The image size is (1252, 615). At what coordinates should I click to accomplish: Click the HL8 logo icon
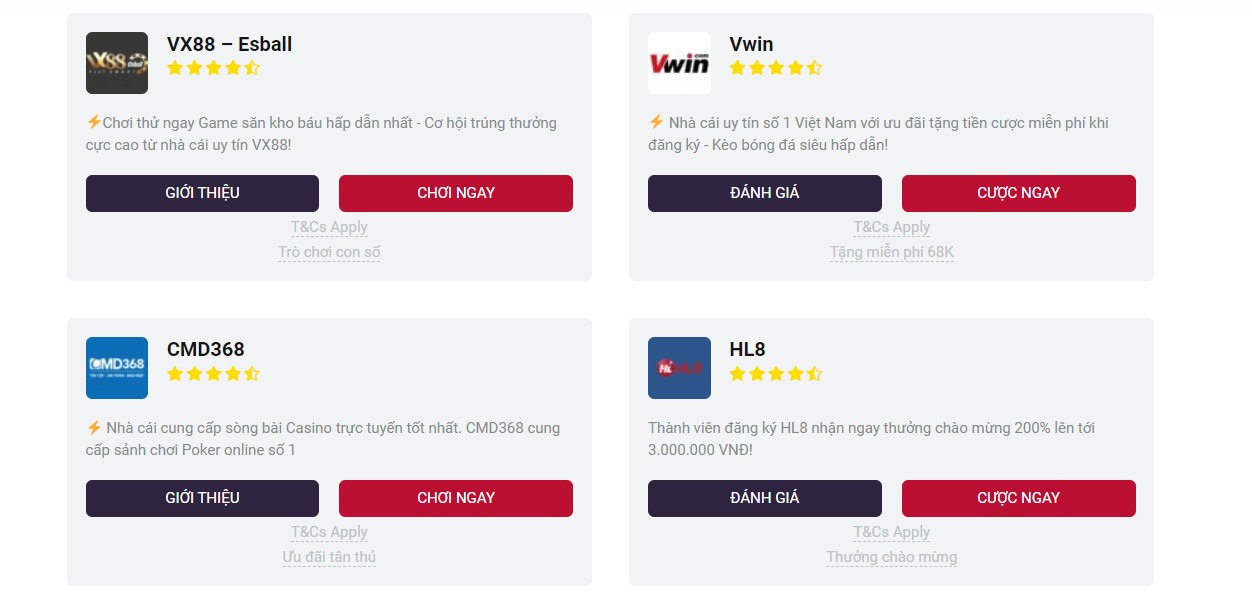679,368
